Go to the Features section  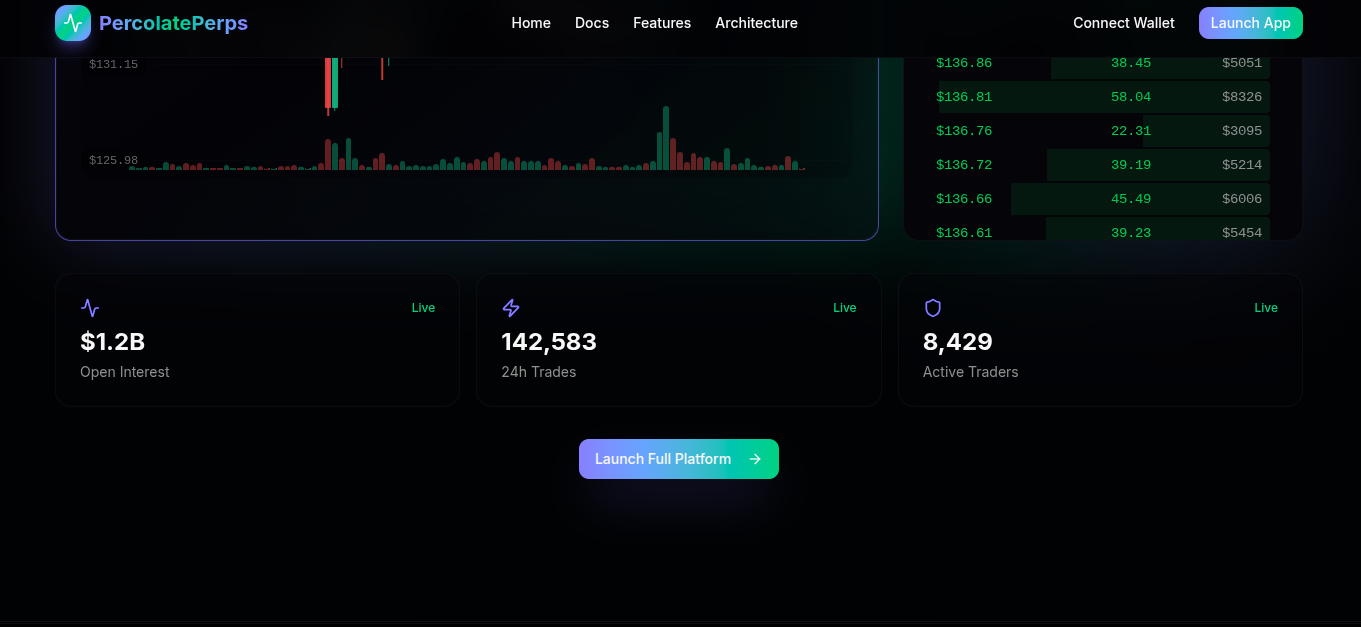tap(662, 23)
